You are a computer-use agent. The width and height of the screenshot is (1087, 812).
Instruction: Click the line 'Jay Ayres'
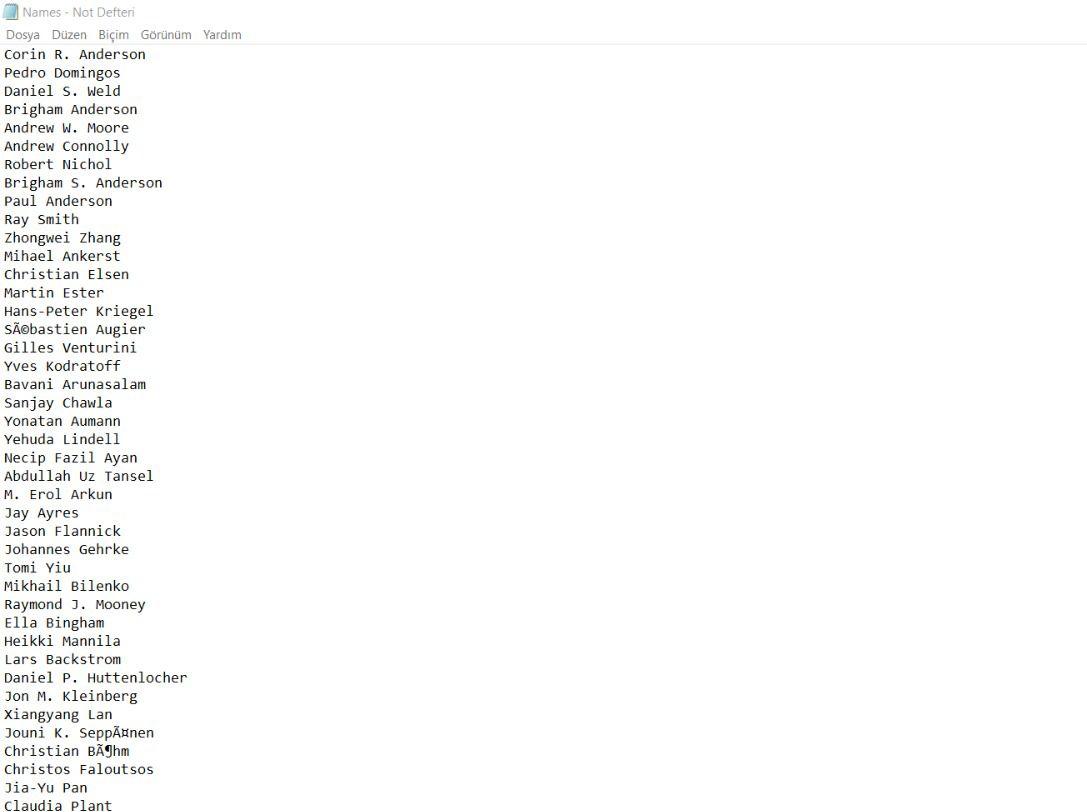pyautogui.click(x=42, y=513)
